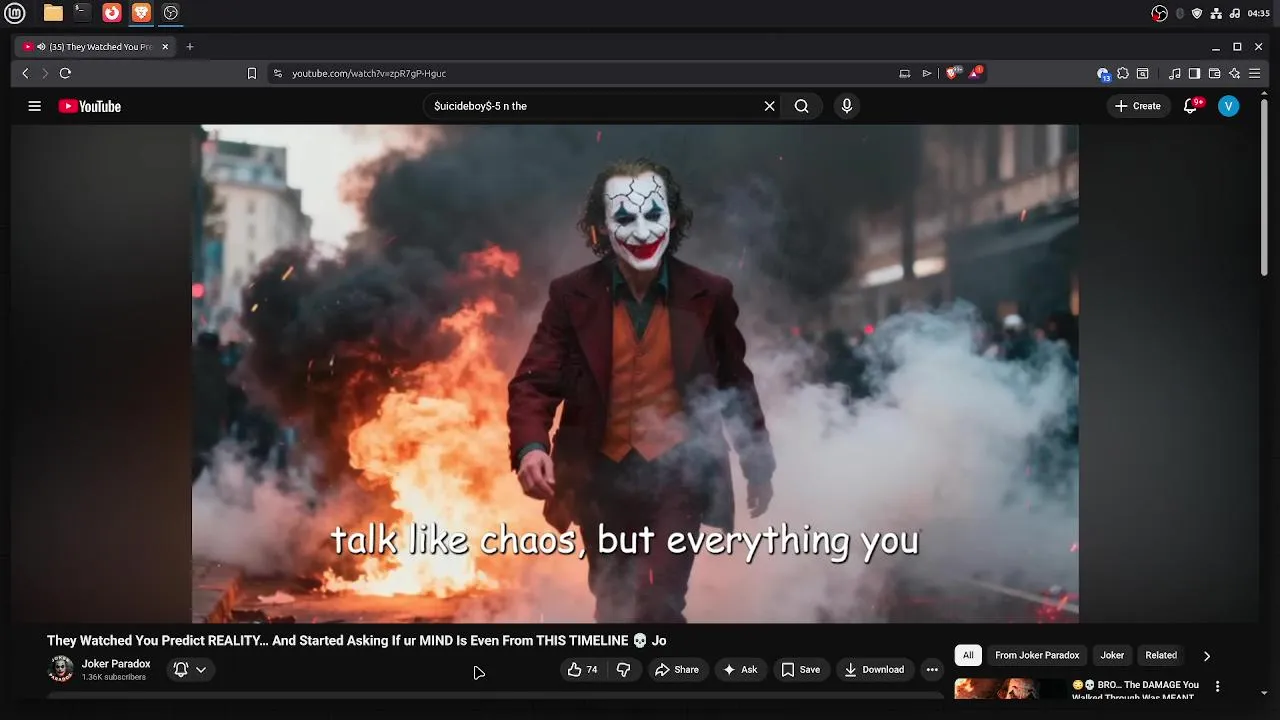
Task: Click the send-arrow icon in address bar
Action: 927,73
